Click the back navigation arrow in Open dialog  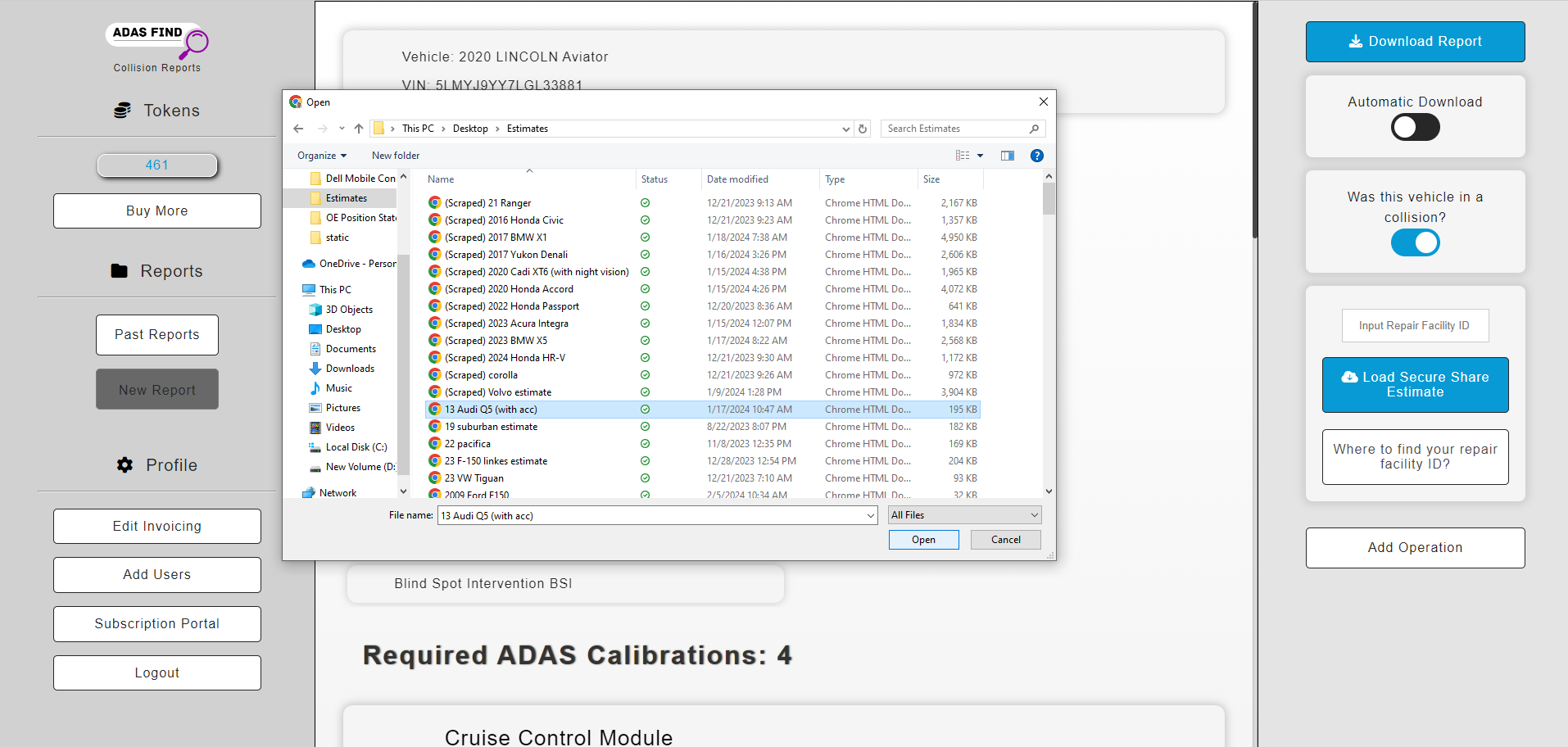(x=298, y=129)
